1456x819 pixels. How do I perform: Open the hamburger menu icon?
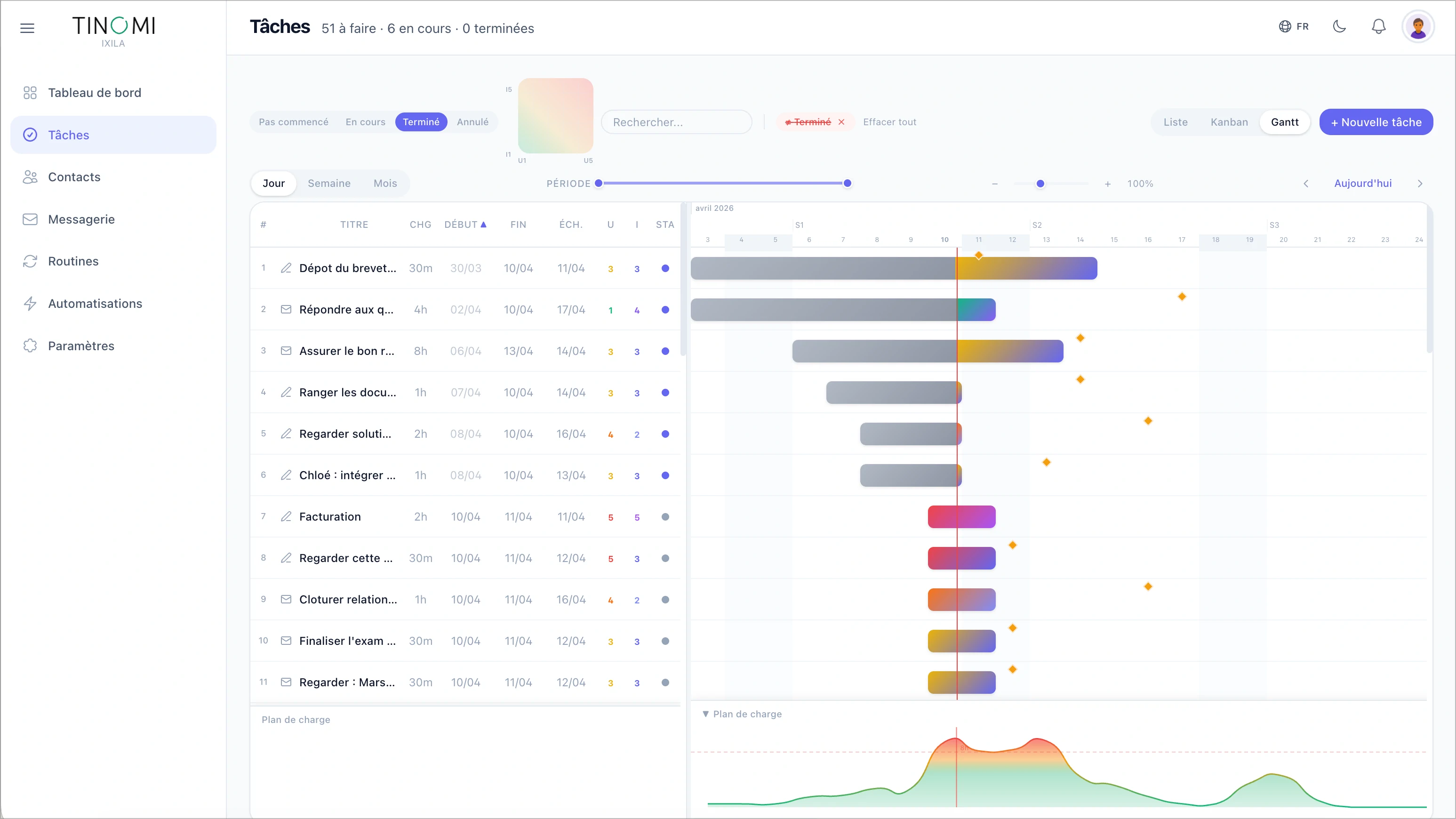pos(27,28)
